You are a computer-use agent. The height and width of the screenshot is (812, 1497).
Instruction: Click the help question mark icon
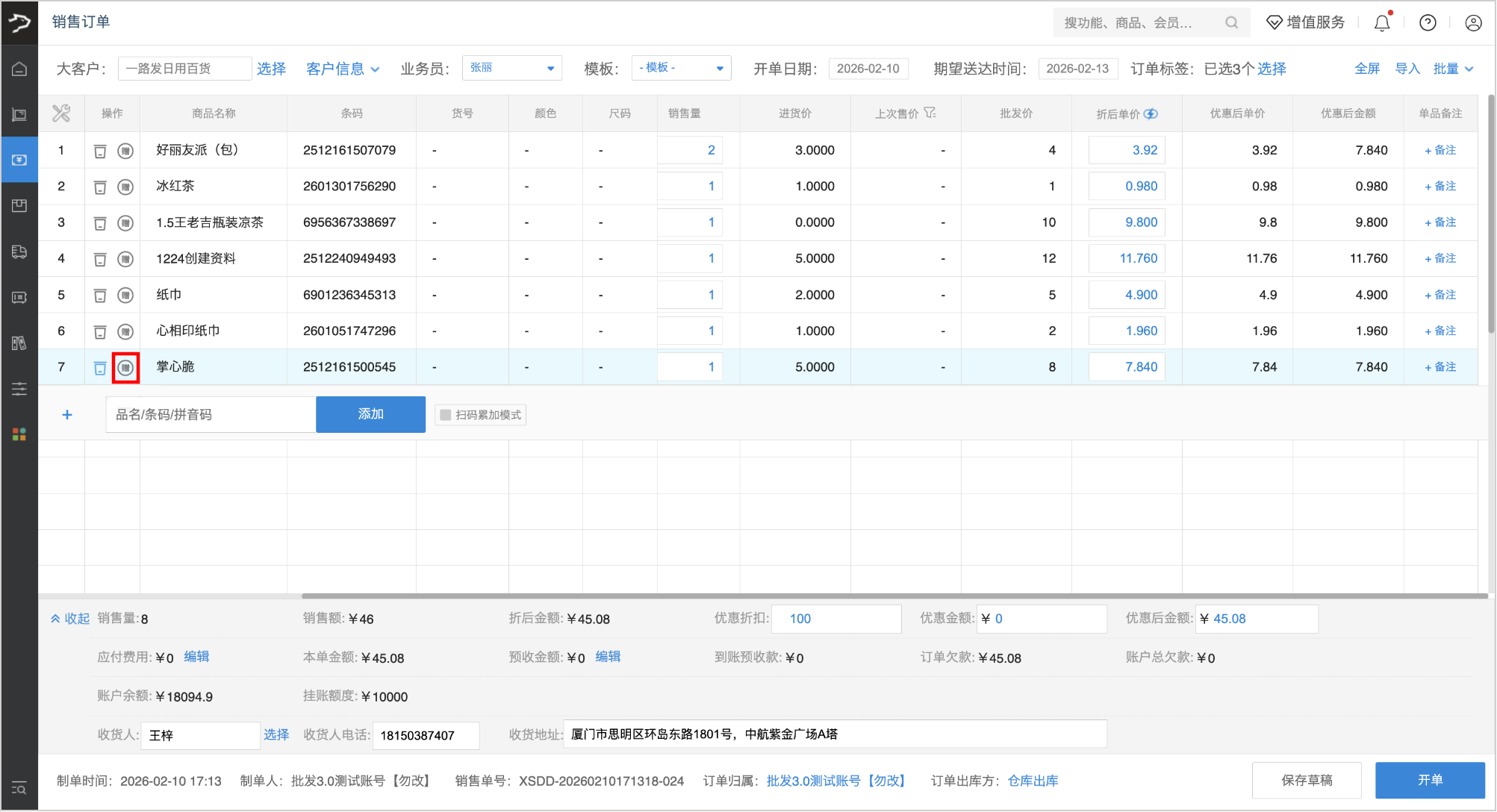click(1428, 23)
